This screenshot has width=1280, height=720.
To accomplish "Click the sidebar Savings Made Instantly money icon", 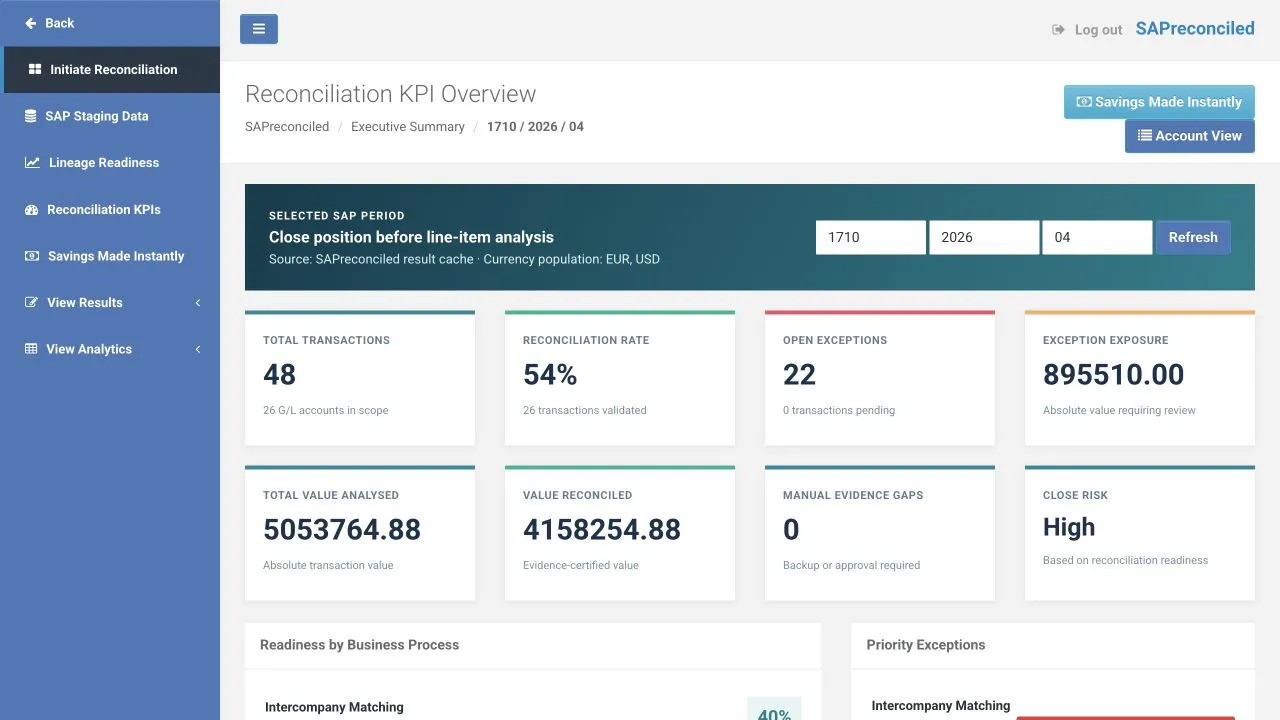I will click(32, 256).
